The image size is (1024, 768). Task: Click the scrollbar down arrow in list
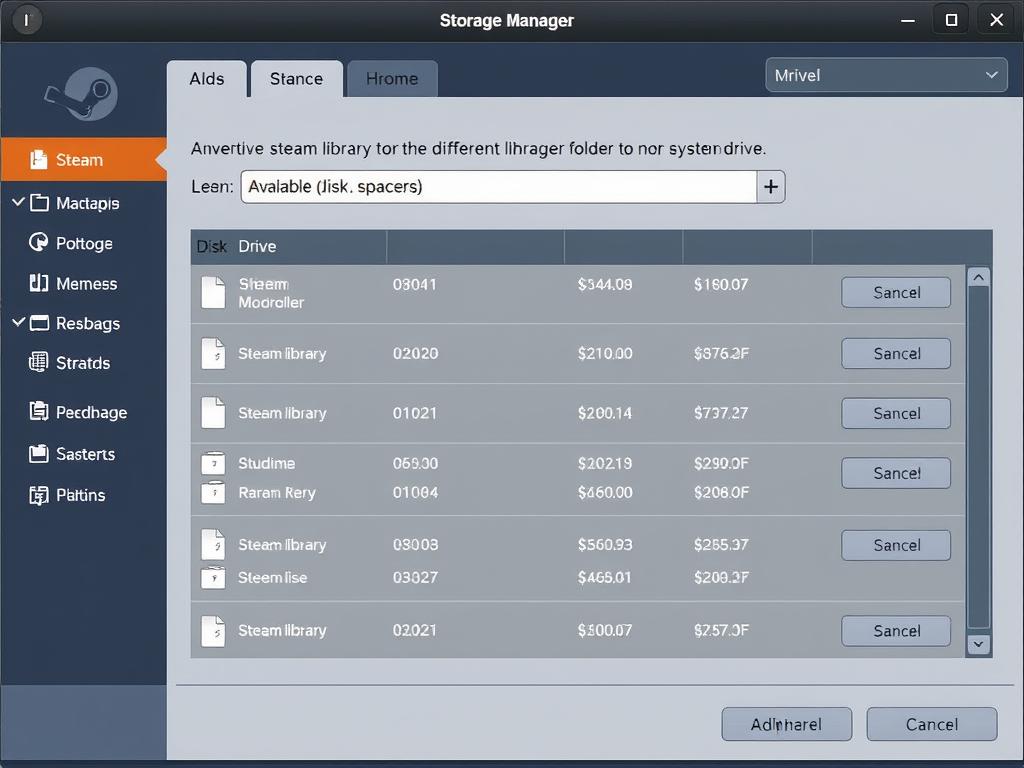coord(979,645)
